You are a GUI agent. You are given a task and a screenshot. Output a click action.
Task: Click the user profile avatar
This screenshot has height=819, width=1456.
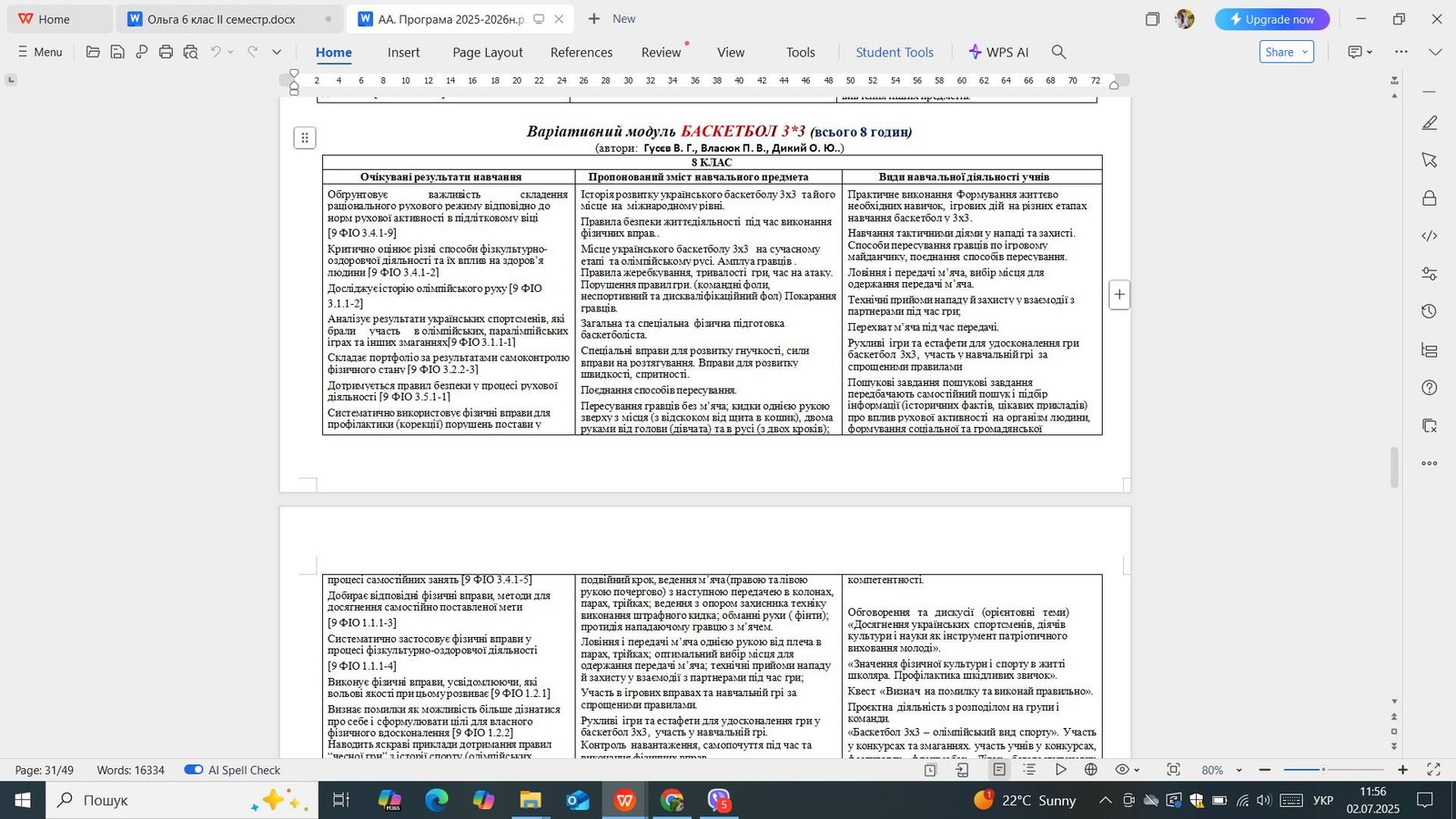pos(1185,19)
